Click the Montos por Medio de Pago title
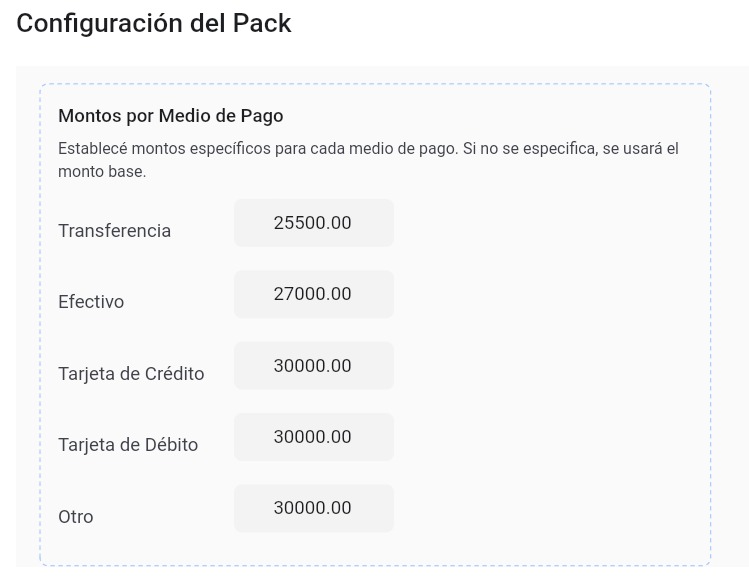Viewport: 749px width, 580px height. [171, 116]
